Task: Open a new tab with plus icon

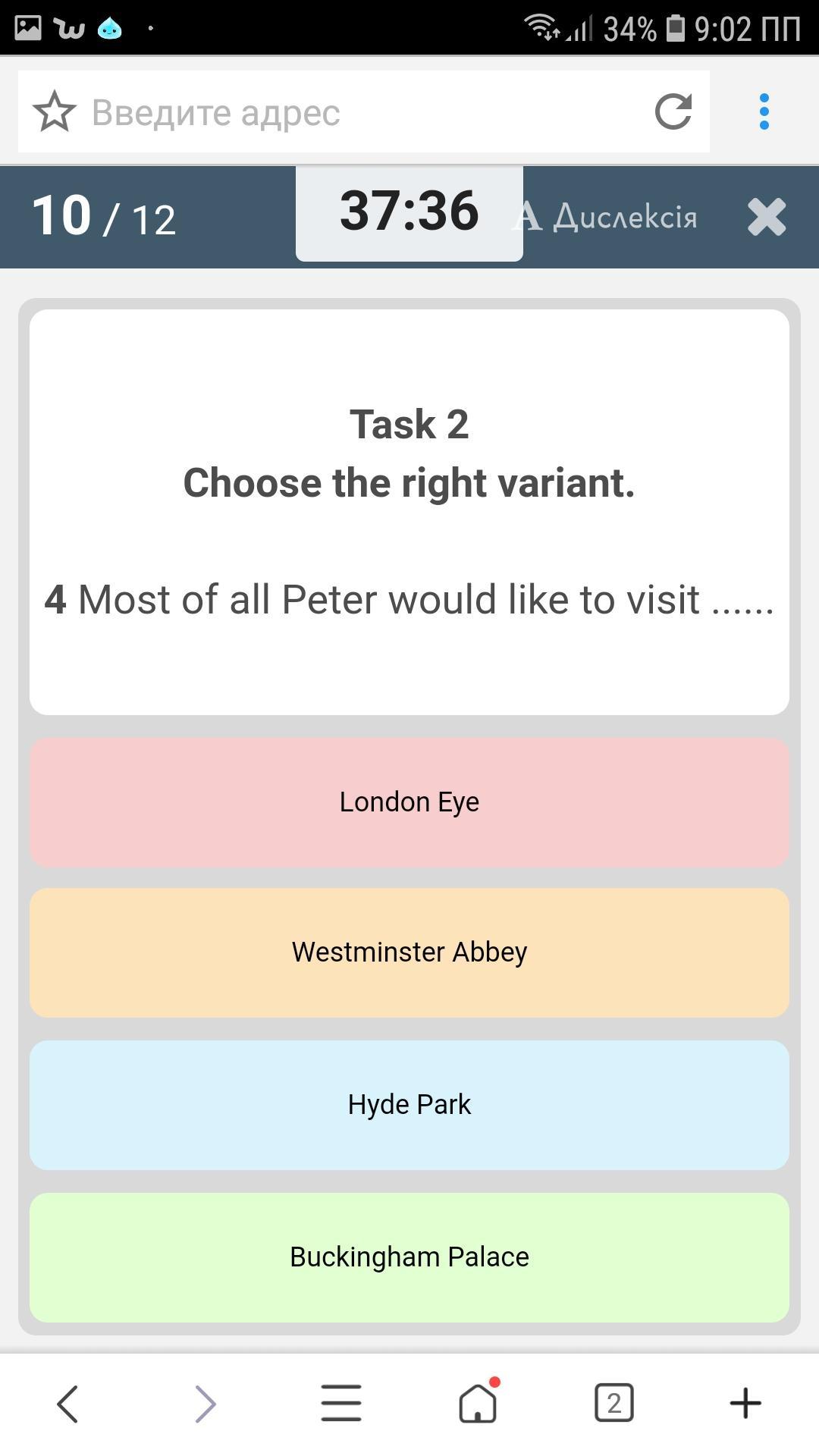Action: [x=745, y=1404]
